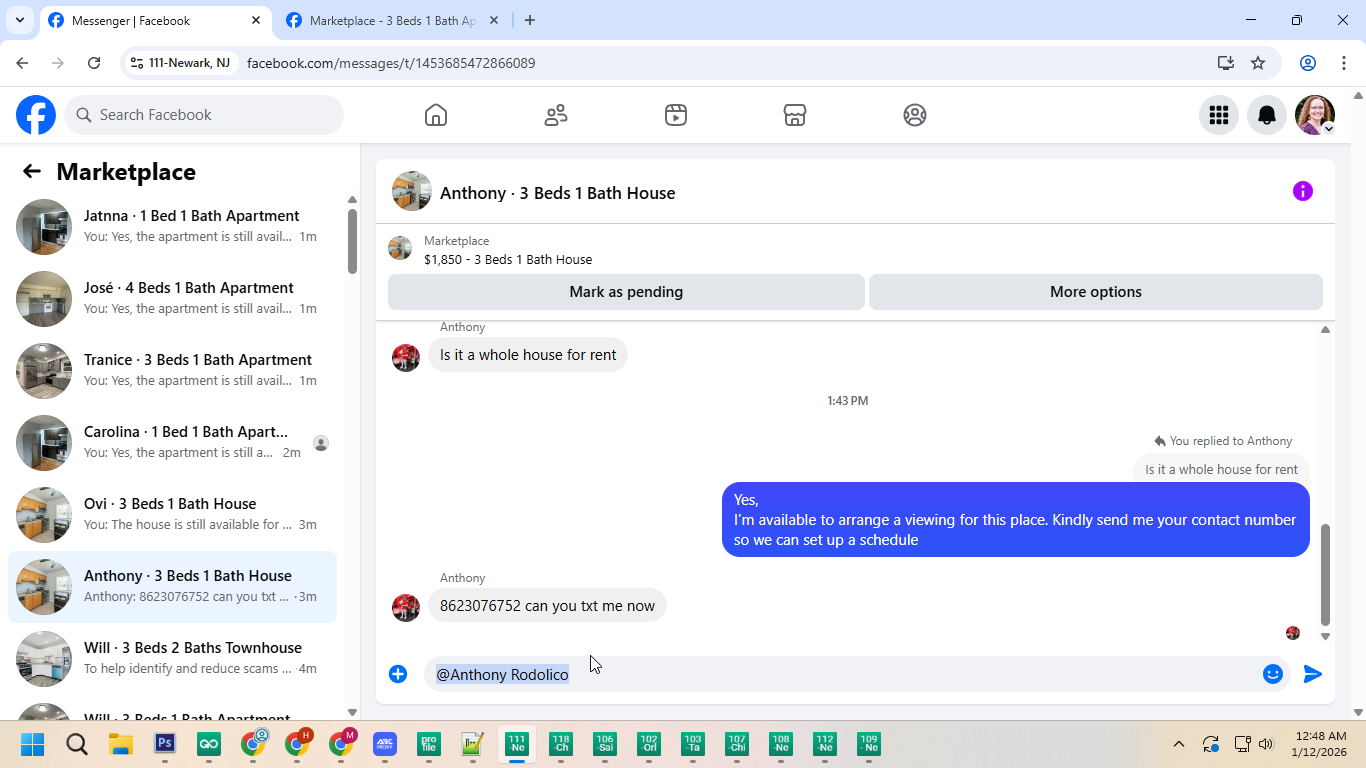Image resolution: width=1366 pixels, height=768 pixels.
Task: Close the Marketplace browser tab
Action: pos(494,20)
